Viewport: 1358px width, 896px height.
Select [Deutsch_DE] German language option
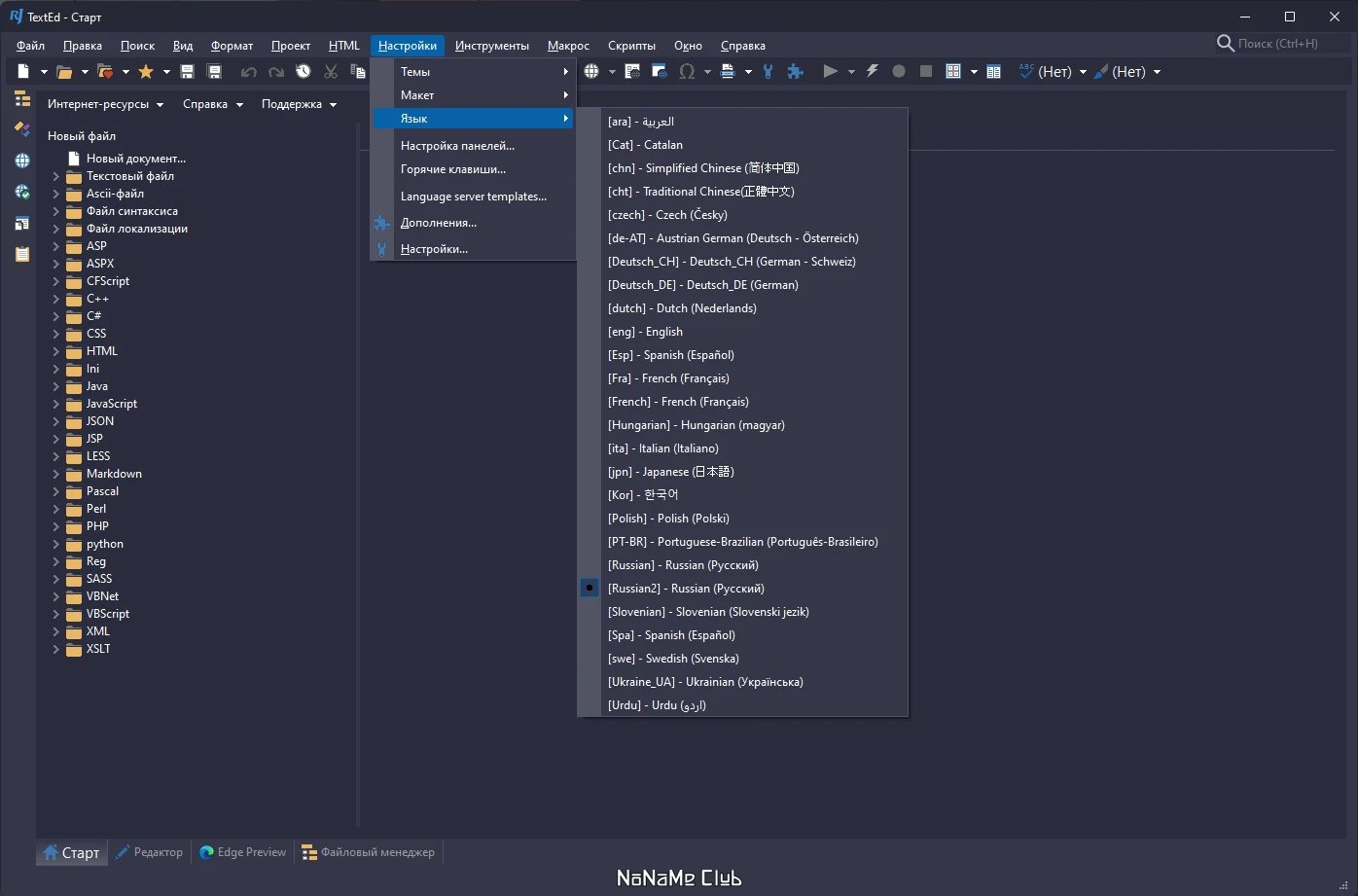(743, 284)
